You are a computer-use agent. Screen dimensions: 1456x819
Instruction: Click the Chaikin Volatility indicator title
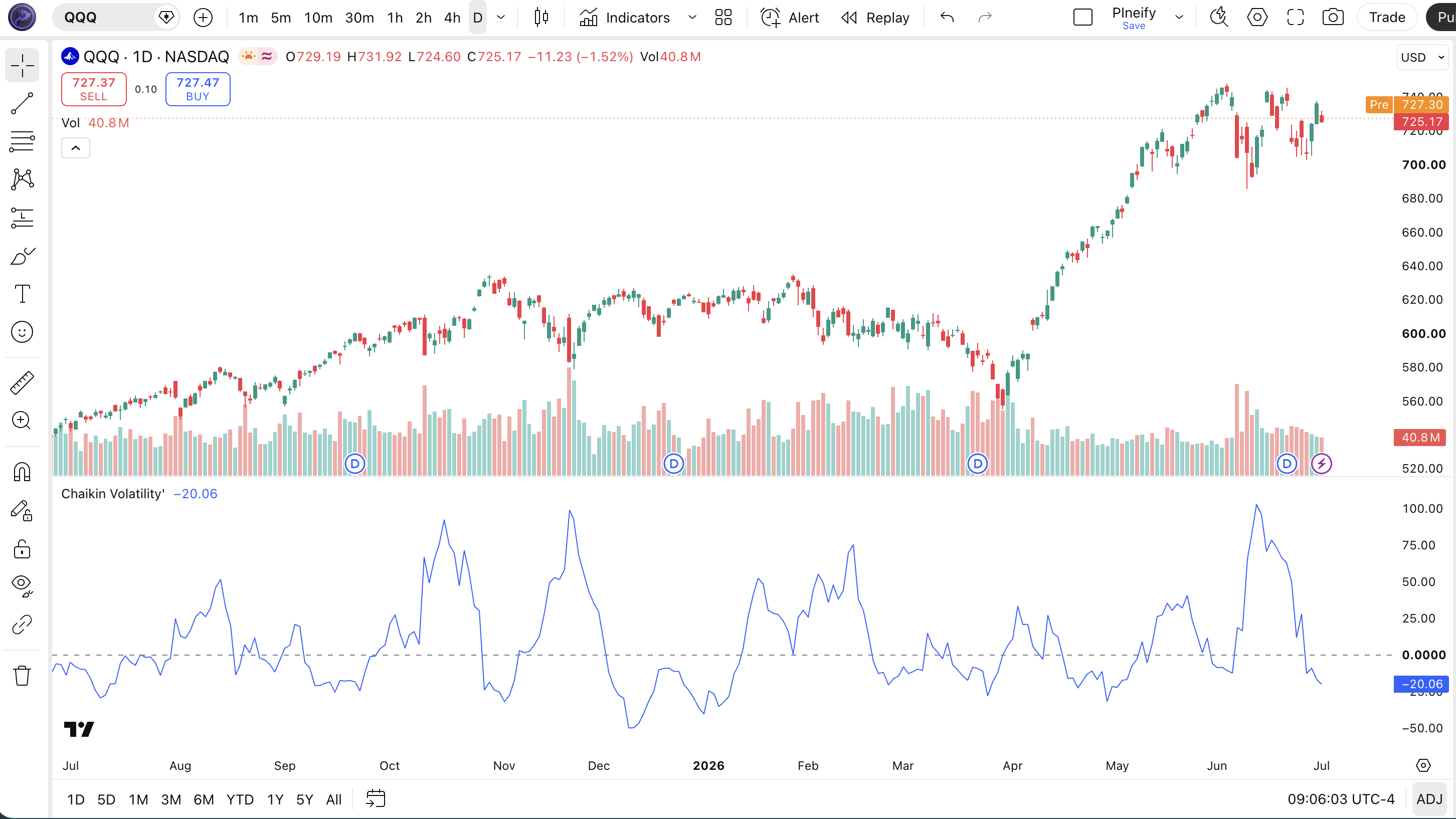[112, 493]
